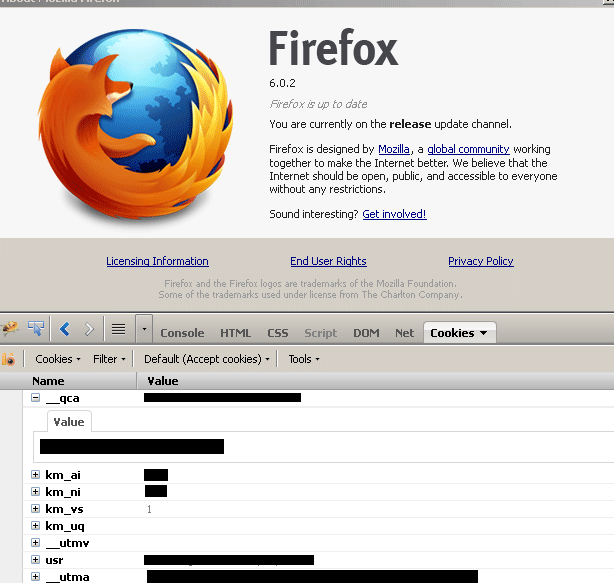Select the __qca cookie name

(63, 398)
